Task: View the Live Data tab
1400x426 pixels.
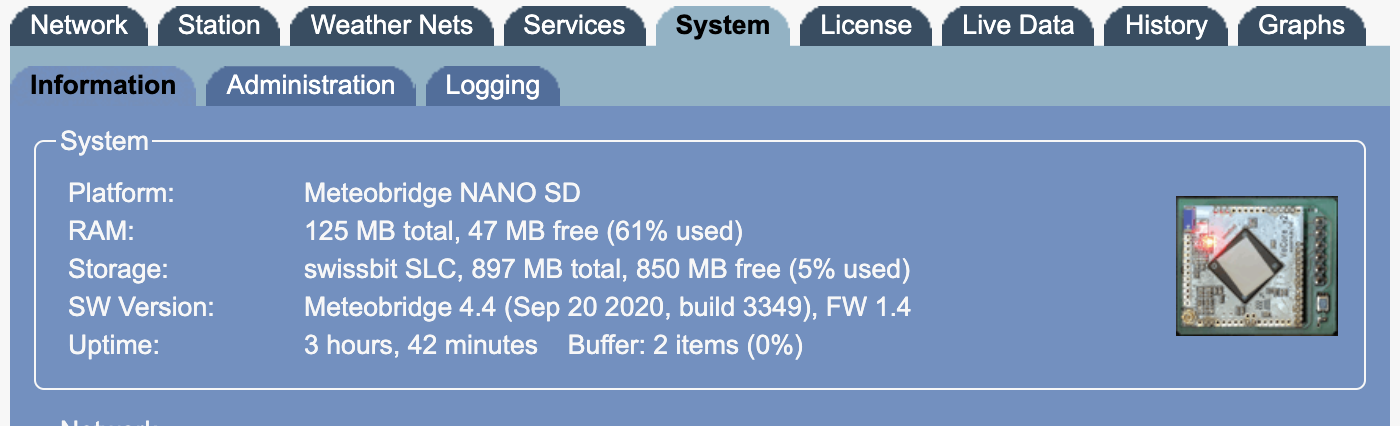Action: 1018,25
